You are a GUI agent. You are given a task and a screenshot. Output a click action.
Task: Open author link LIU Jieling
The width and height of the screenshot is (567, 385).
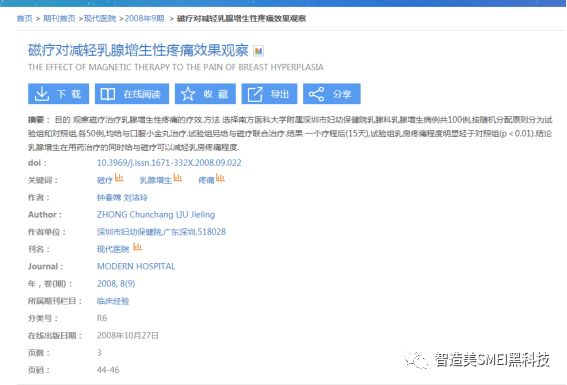[x=195, y=214]
